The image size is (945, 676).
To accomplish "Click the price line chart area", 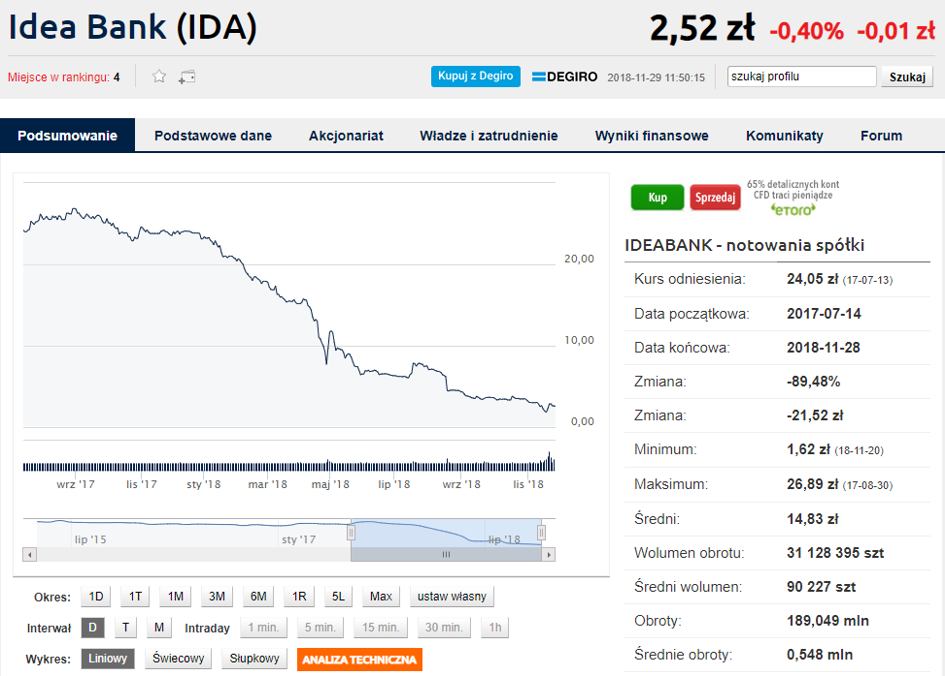I will pyautogui.click(x=289, y=305).
